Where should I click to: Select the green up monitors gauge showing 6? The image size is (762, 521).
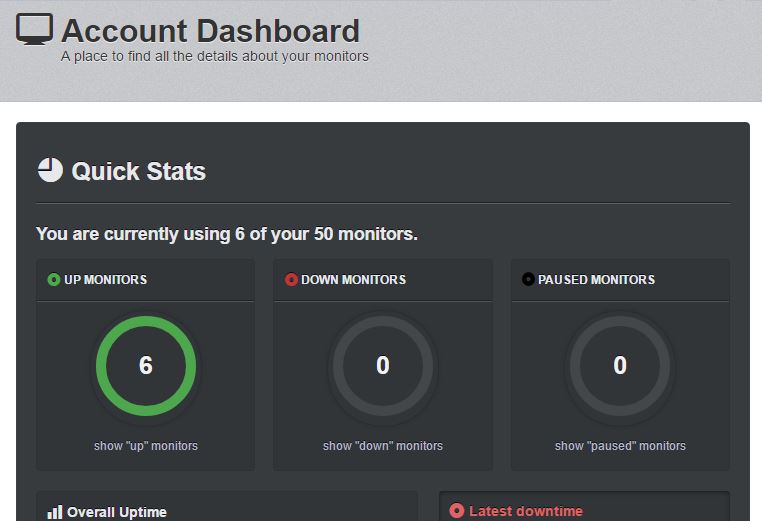pos(146,366)
